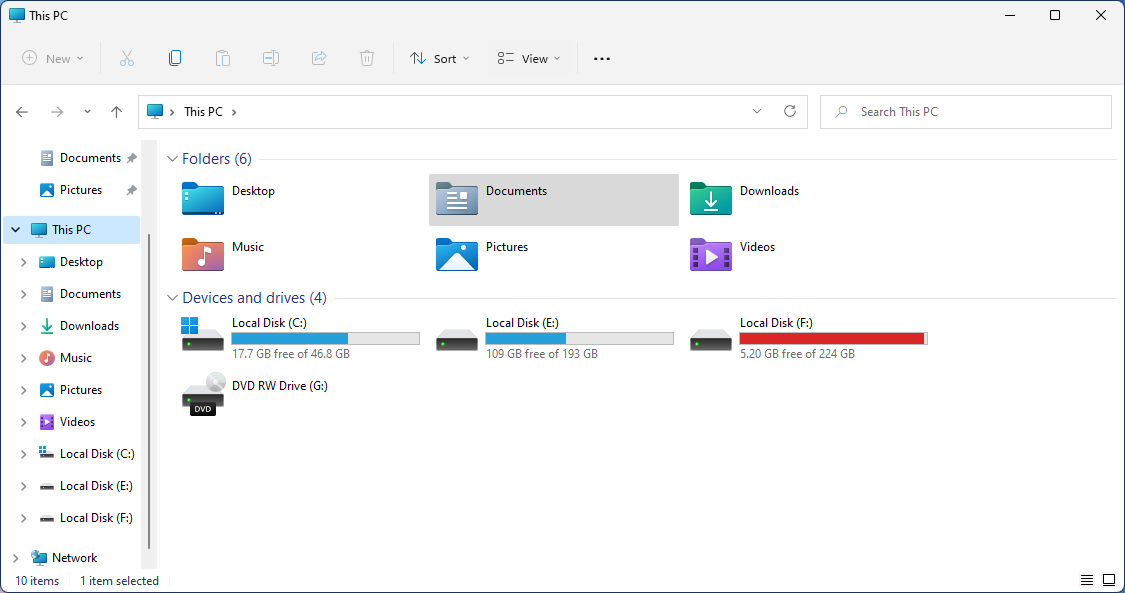Open the Sort dropdown menu
The height and width of the screenshot is (593, 1125).
tap(439, 59)
